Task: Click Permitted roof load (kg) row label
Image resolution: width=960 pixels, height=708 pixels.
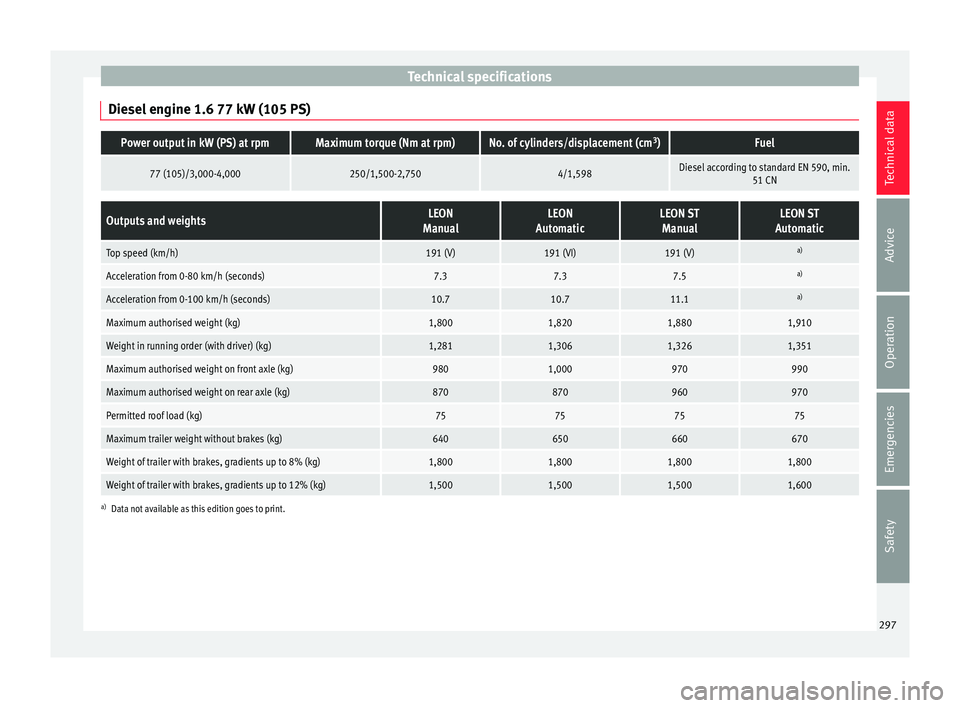Action: click(154, 416)
